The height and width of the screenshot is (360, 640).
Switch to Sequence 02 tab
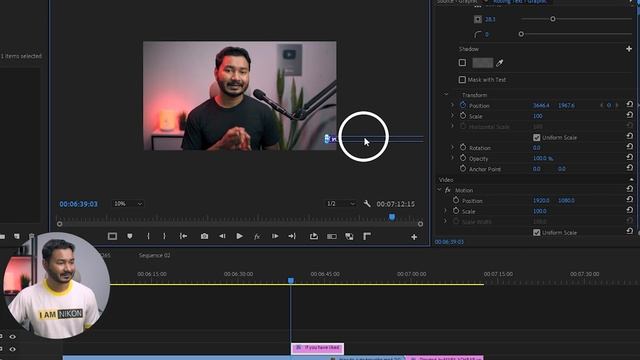click(154, 256)
